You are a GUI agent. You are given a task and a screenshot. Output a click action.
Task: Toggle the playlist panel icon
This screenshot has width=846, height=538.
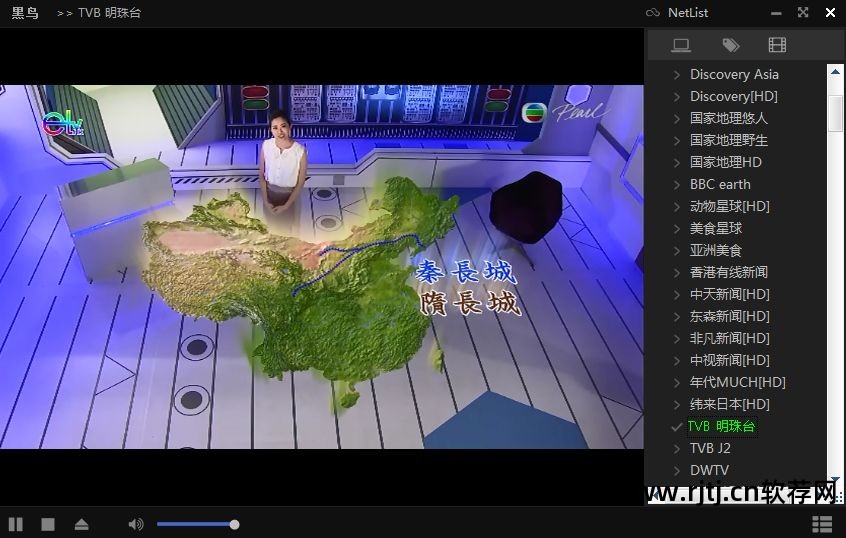click(822, 524)
